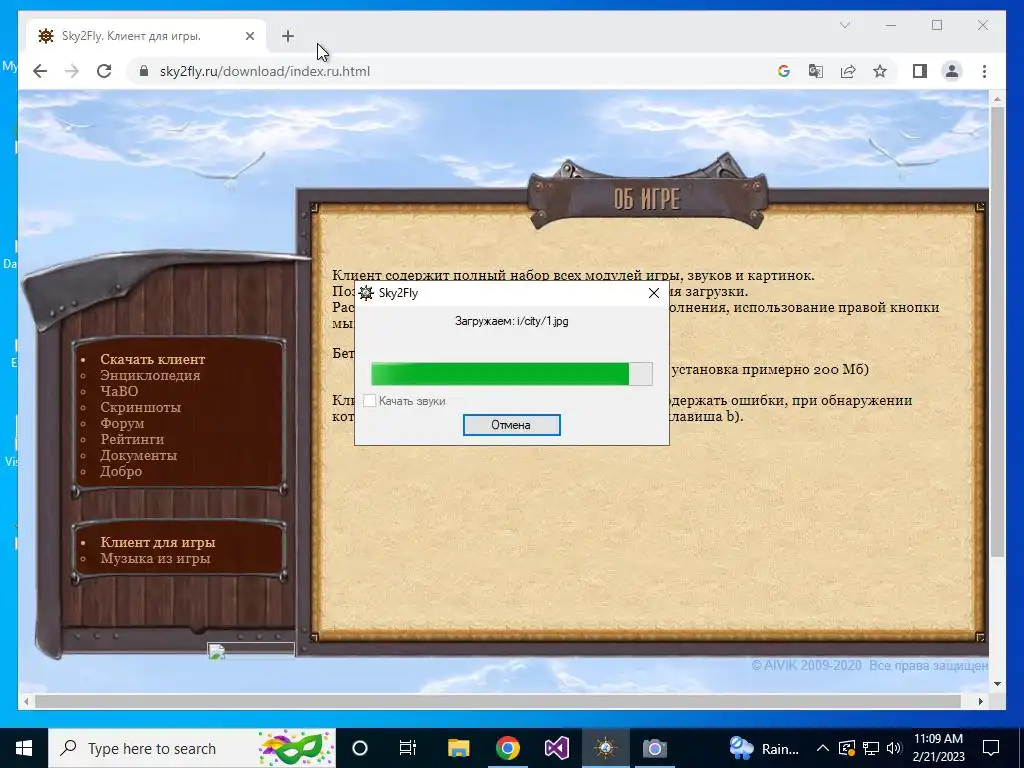This screenshot has width=1024, height=768.
Task: Select Клиент для игры submenu item
Action: click(x=157, y=542)
